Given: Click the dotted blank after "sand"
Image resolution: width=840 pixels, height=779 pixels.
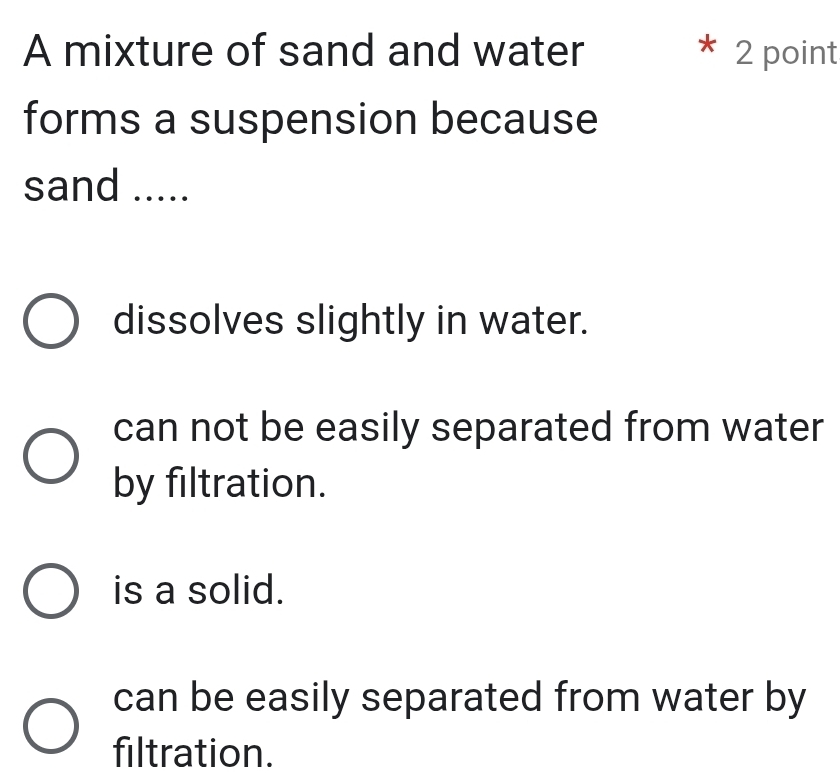Looking at the screenshot, I should 161,198.
